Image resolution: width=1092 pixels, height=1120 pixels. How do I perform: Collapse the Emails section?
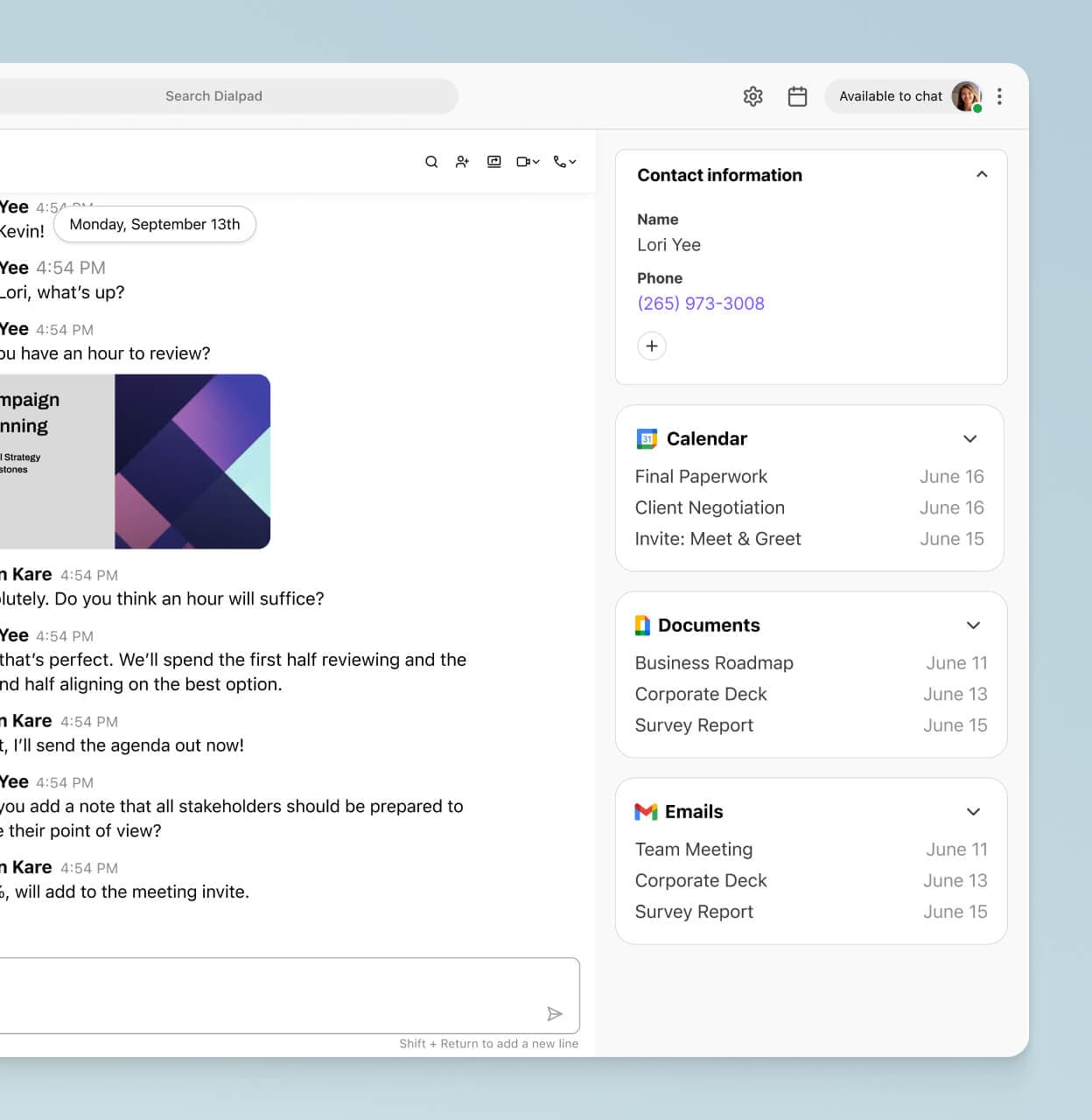973,812
